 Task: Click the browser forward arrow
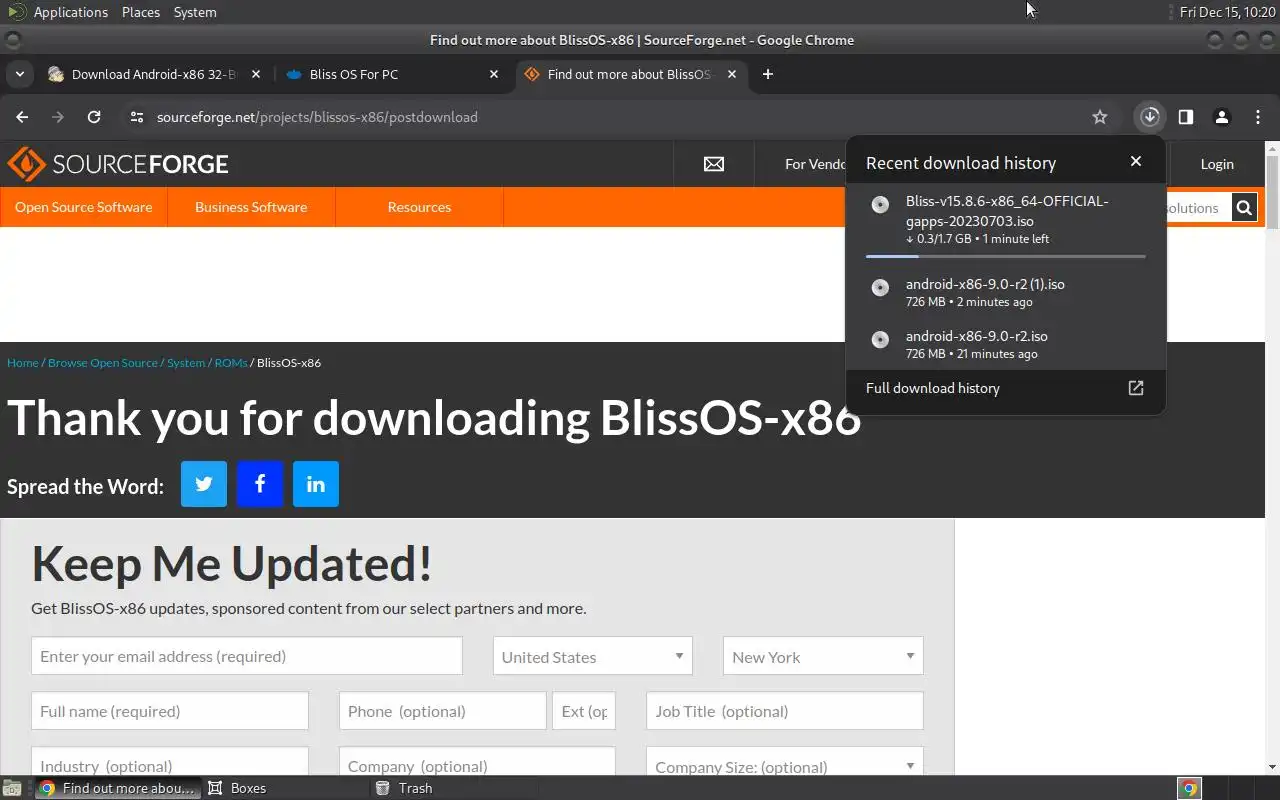[x=58, y=117]
